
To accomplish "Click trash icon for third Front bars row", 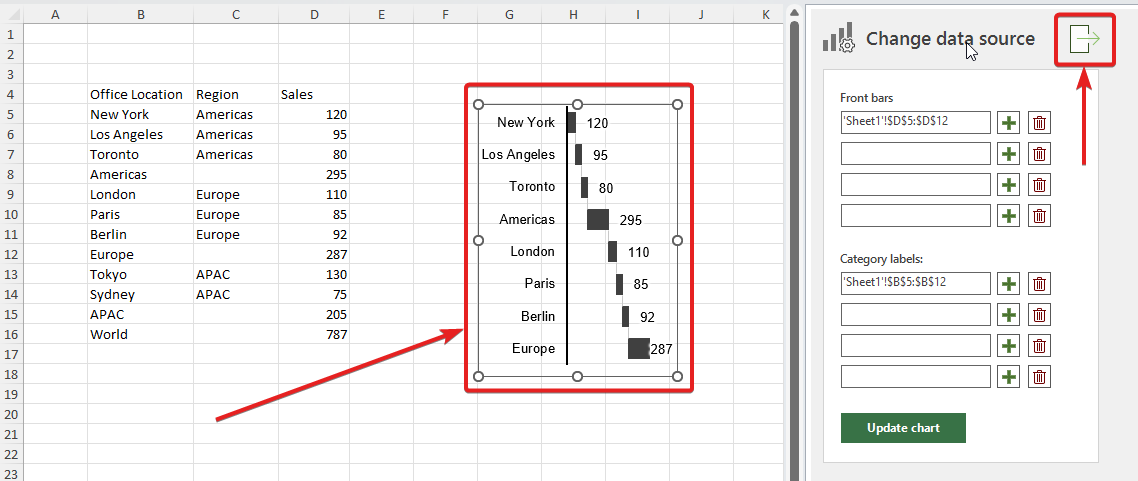I will coord(1040,185).
